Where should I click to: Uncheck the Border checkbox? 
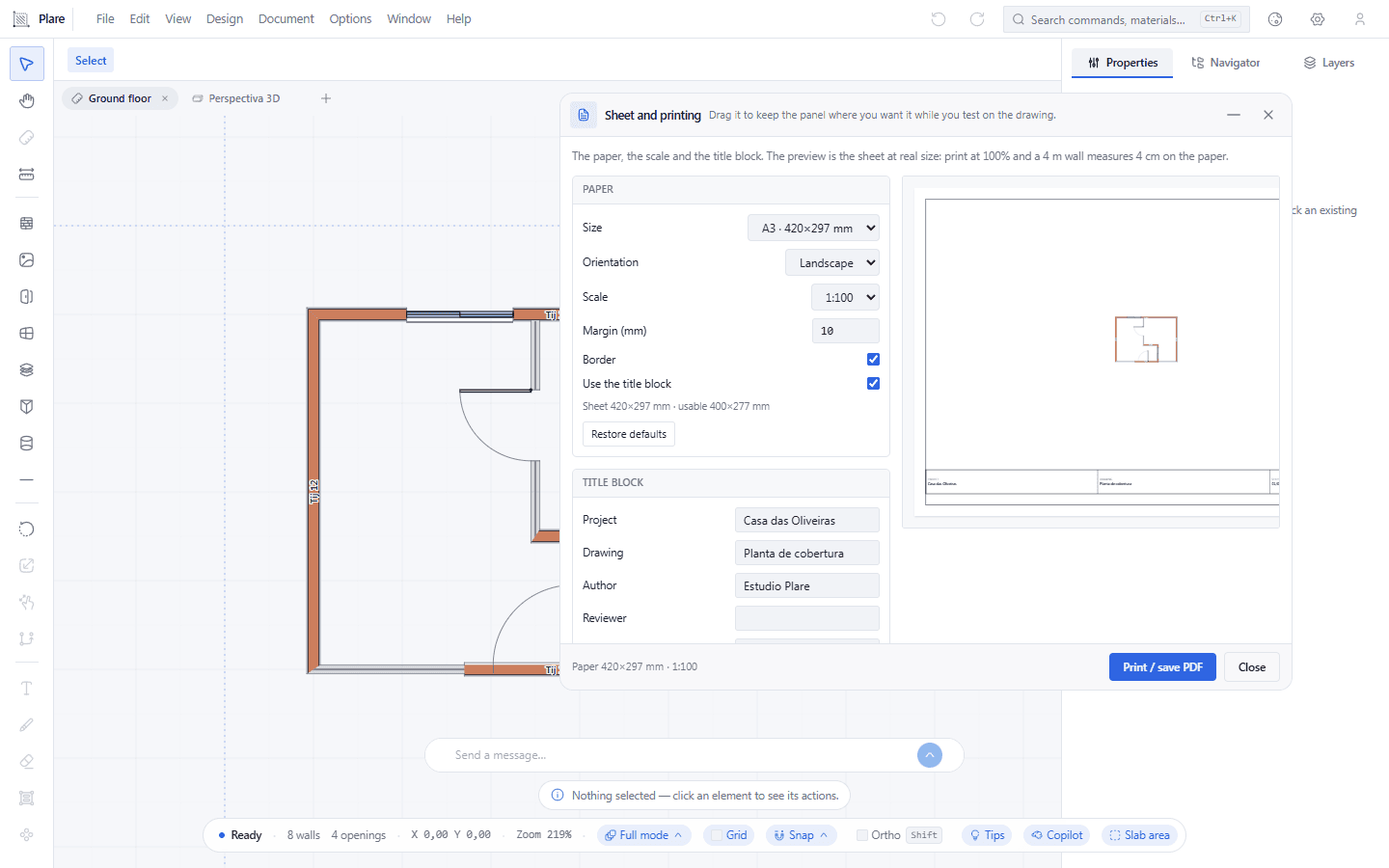873,359
